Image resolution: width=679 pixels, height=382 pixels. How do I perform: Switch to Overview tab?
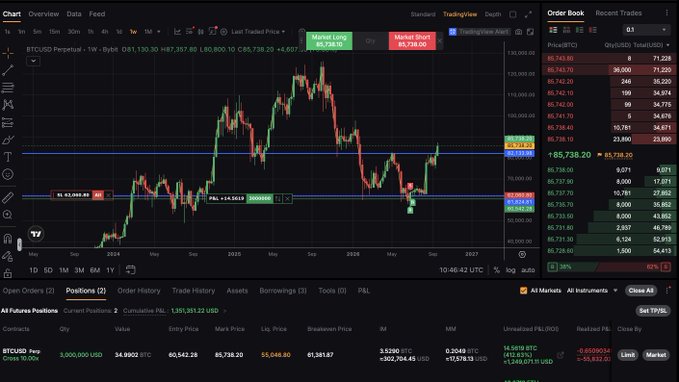(x=43, y=14)
